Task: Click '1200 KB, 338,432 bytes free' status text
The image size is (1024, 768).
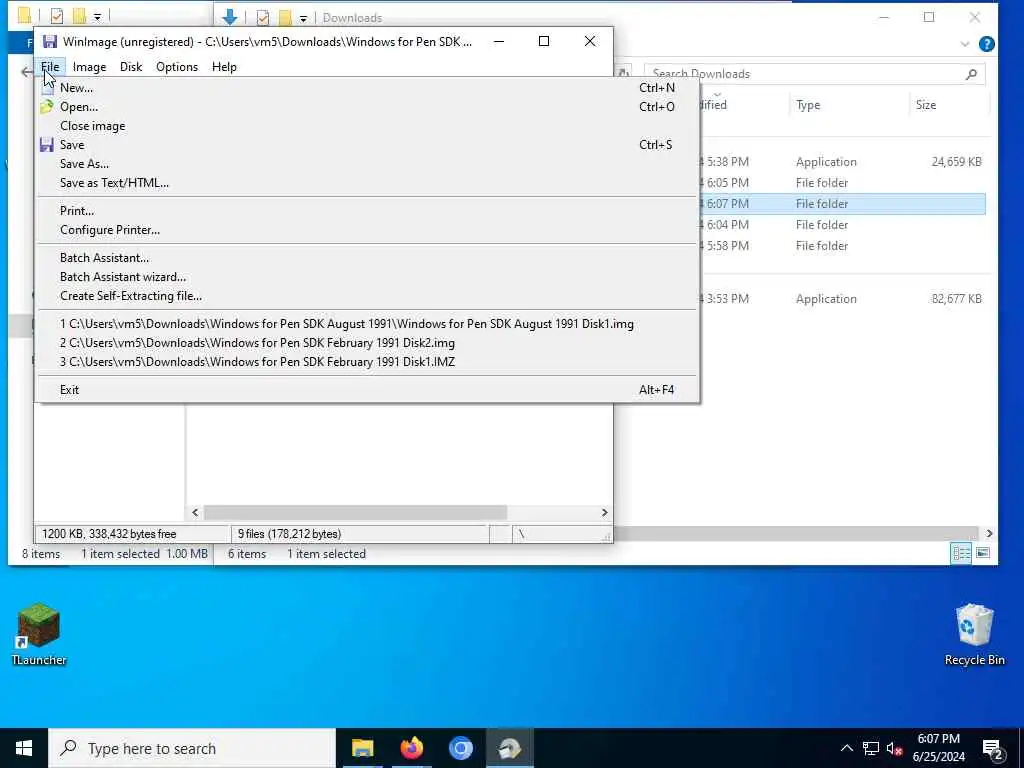Action: [109, 534]
